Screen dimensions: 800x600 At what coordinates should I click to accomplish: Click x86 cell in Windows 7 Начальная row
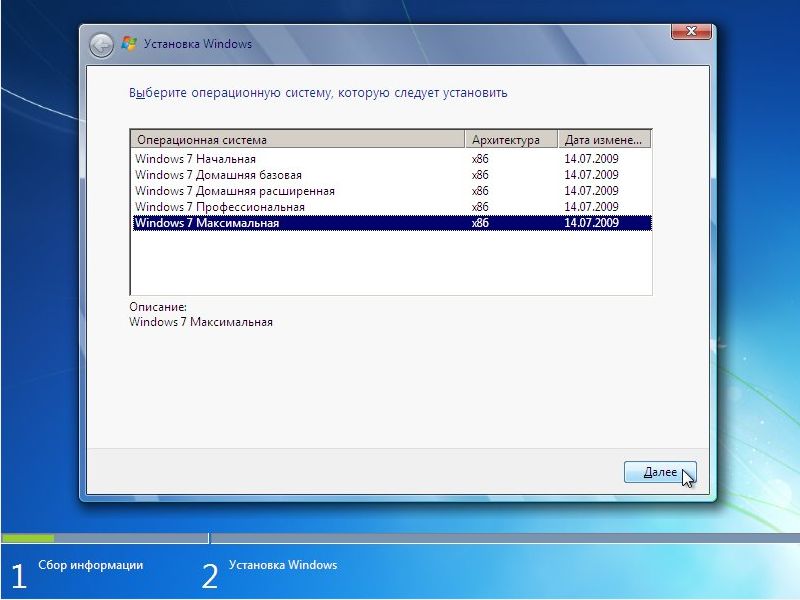tap(480, 159)
